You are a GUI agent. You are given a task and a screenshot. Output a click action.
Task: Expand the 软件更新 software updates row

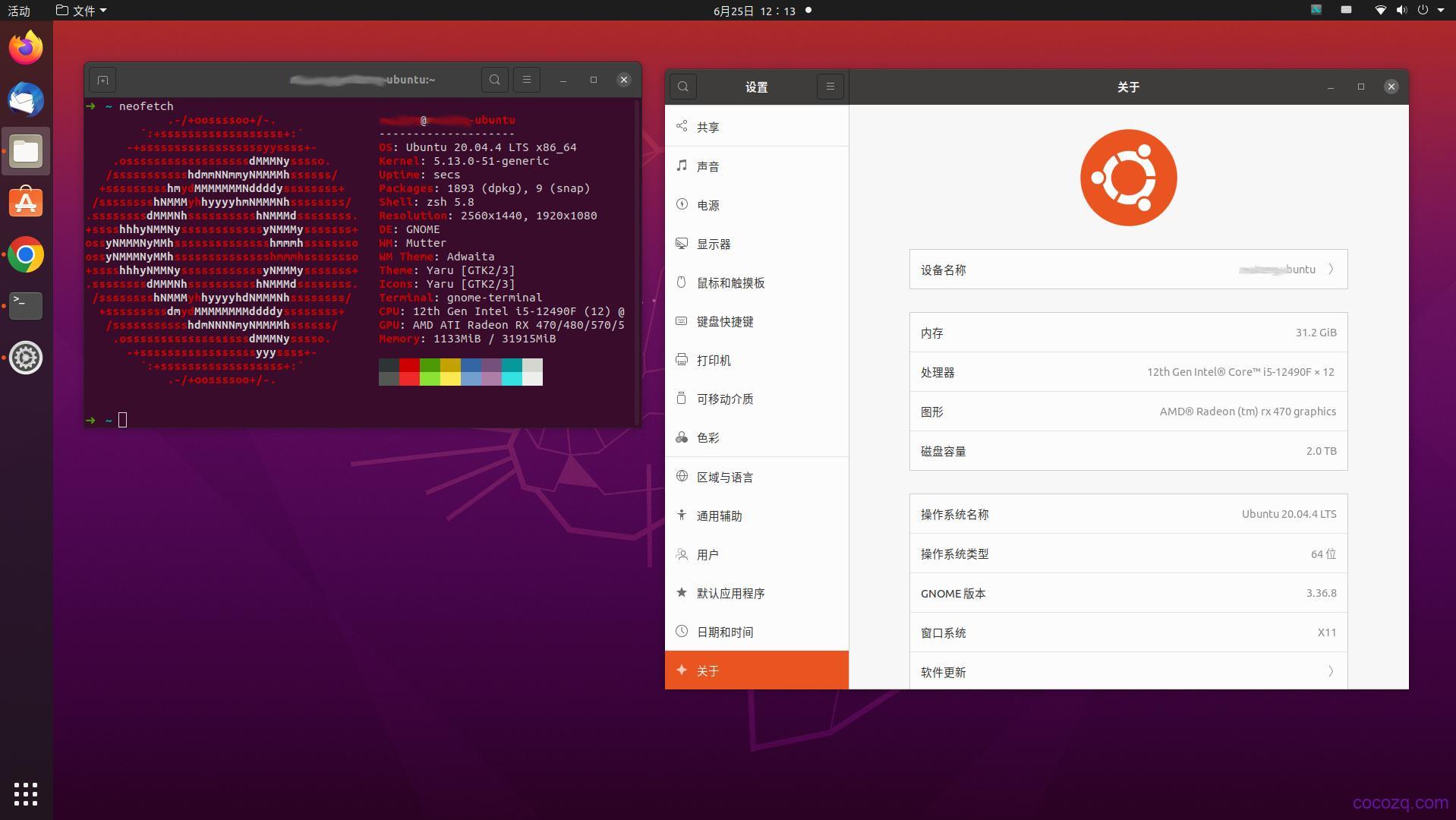point(1331,671)
